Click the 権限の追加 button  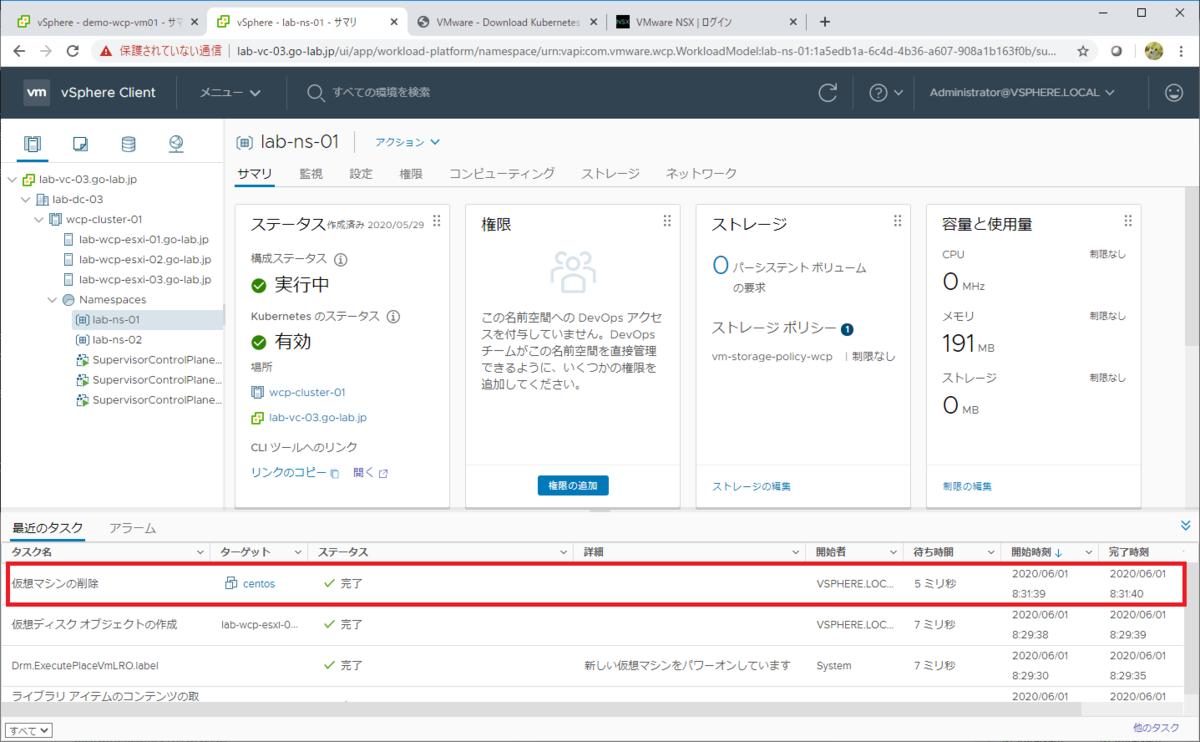[x=572, y=485]
